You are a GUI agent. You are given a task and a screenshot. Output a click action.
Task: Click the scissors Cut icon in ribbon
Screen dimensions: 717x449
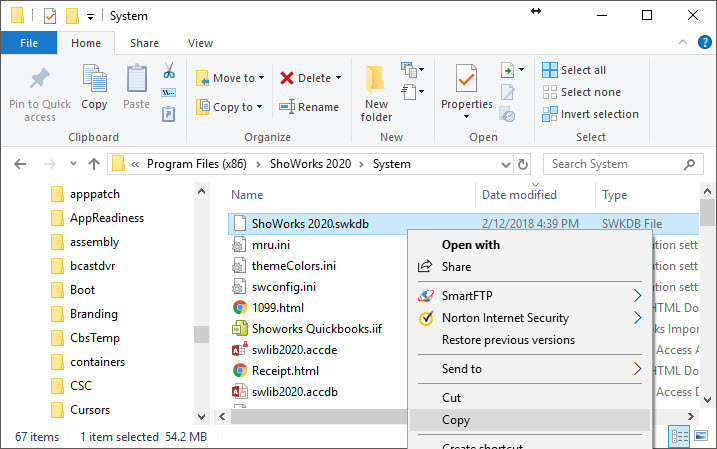coord(169,70)
